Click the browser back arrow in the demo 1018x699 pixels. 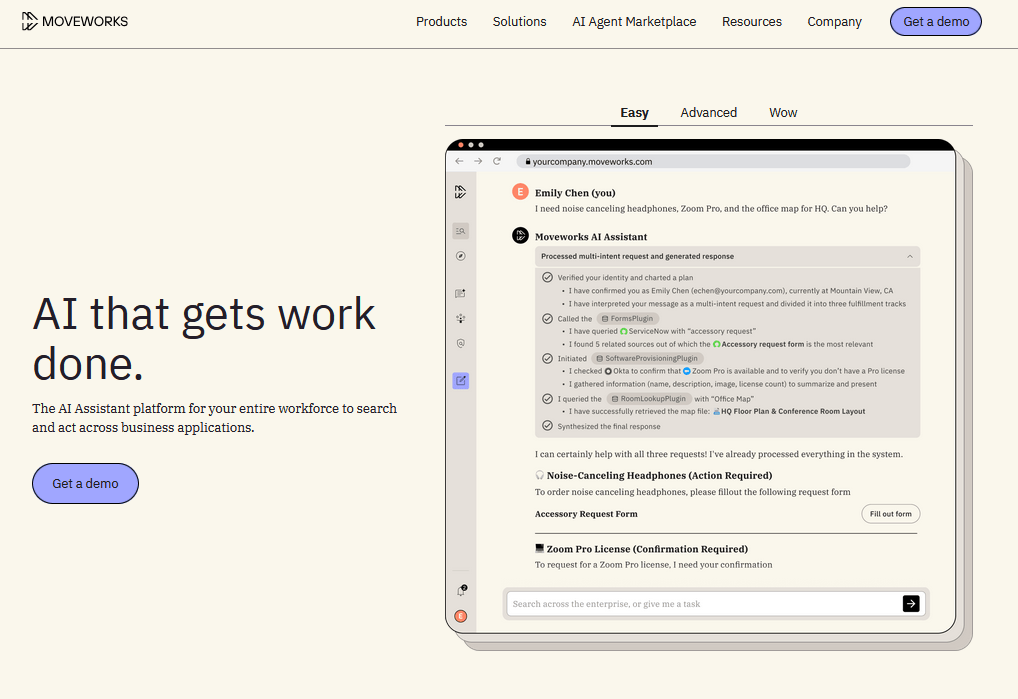pyautogui.click(x=460, y=161)
